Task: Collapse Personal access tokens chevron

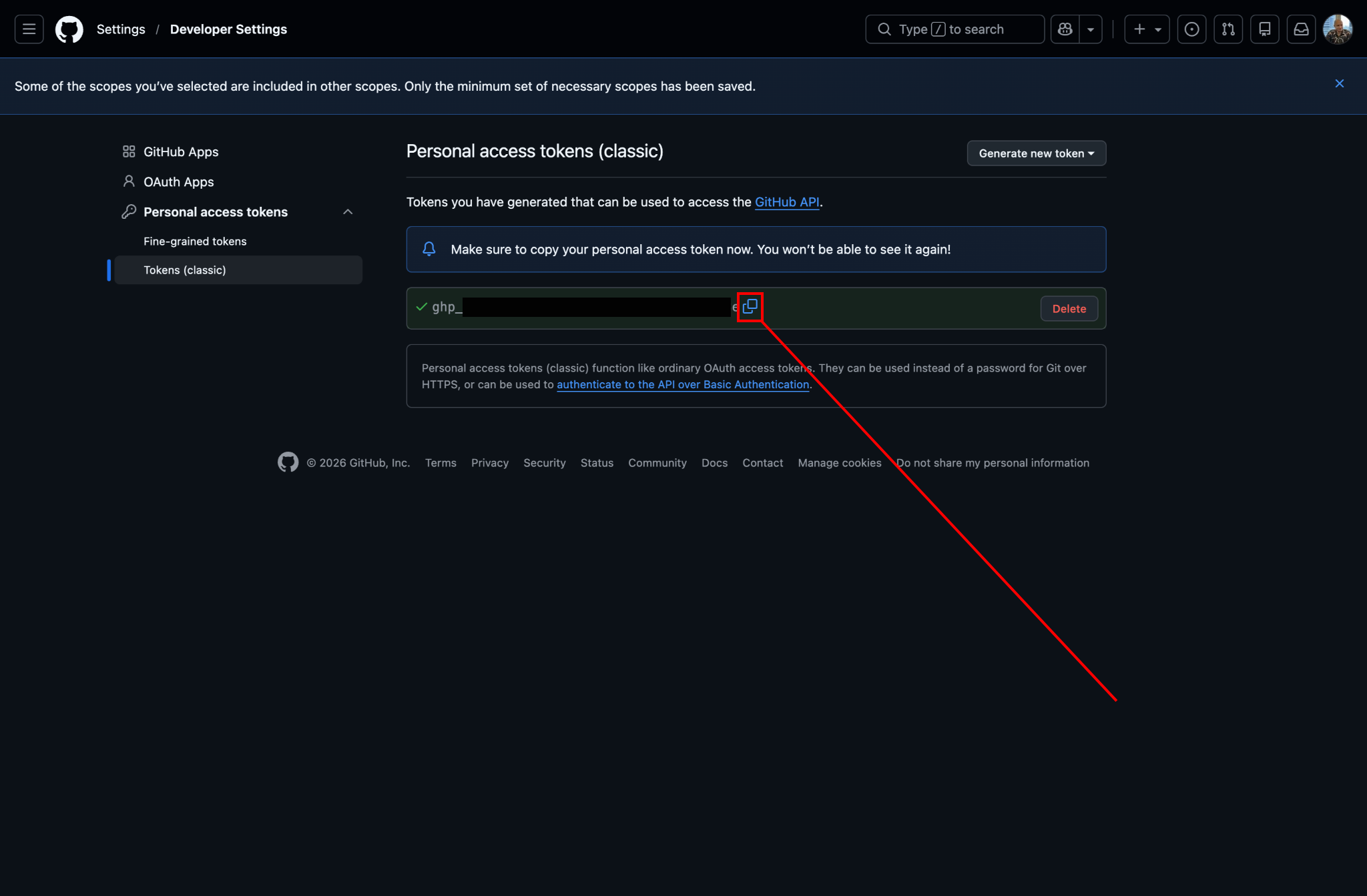Action: (x=348, y=212)
